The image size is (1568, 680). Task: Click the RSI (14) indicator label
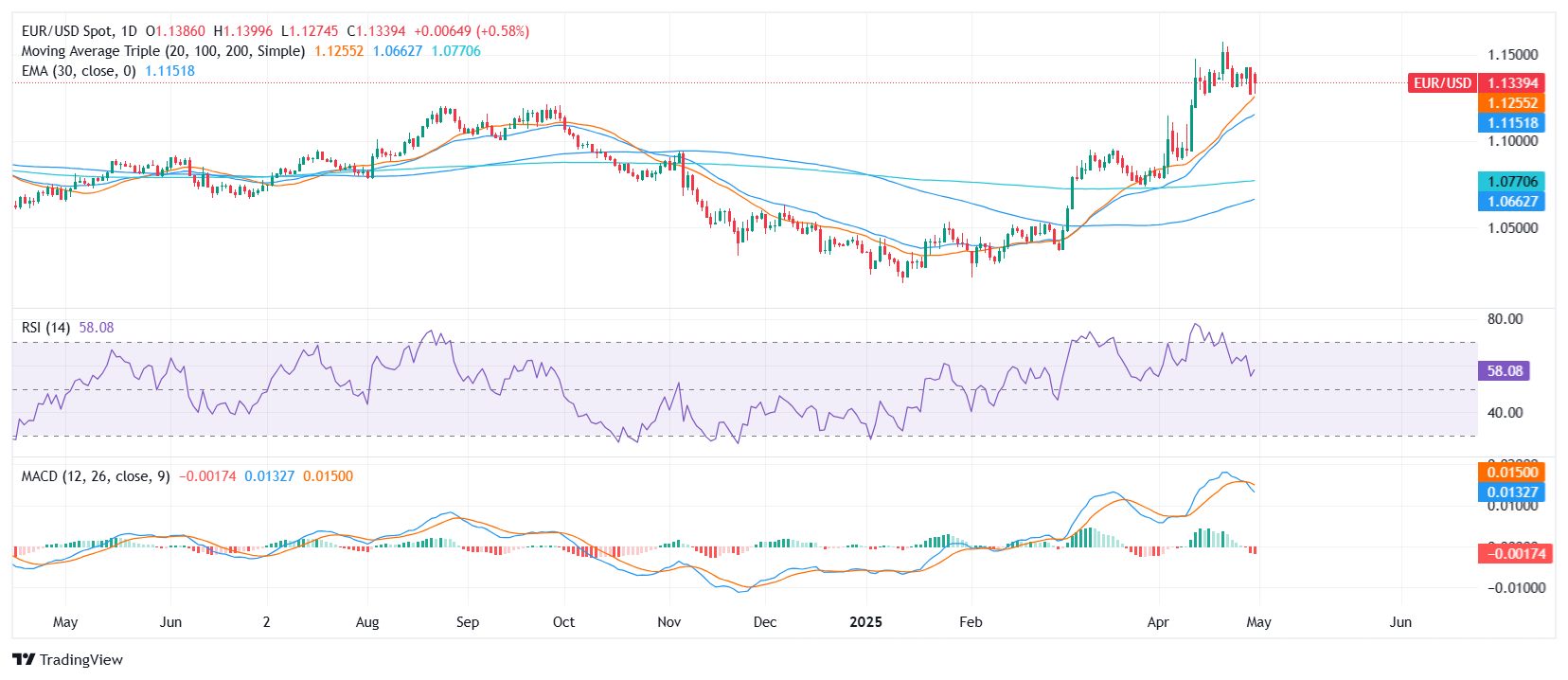tap(45, 328)
